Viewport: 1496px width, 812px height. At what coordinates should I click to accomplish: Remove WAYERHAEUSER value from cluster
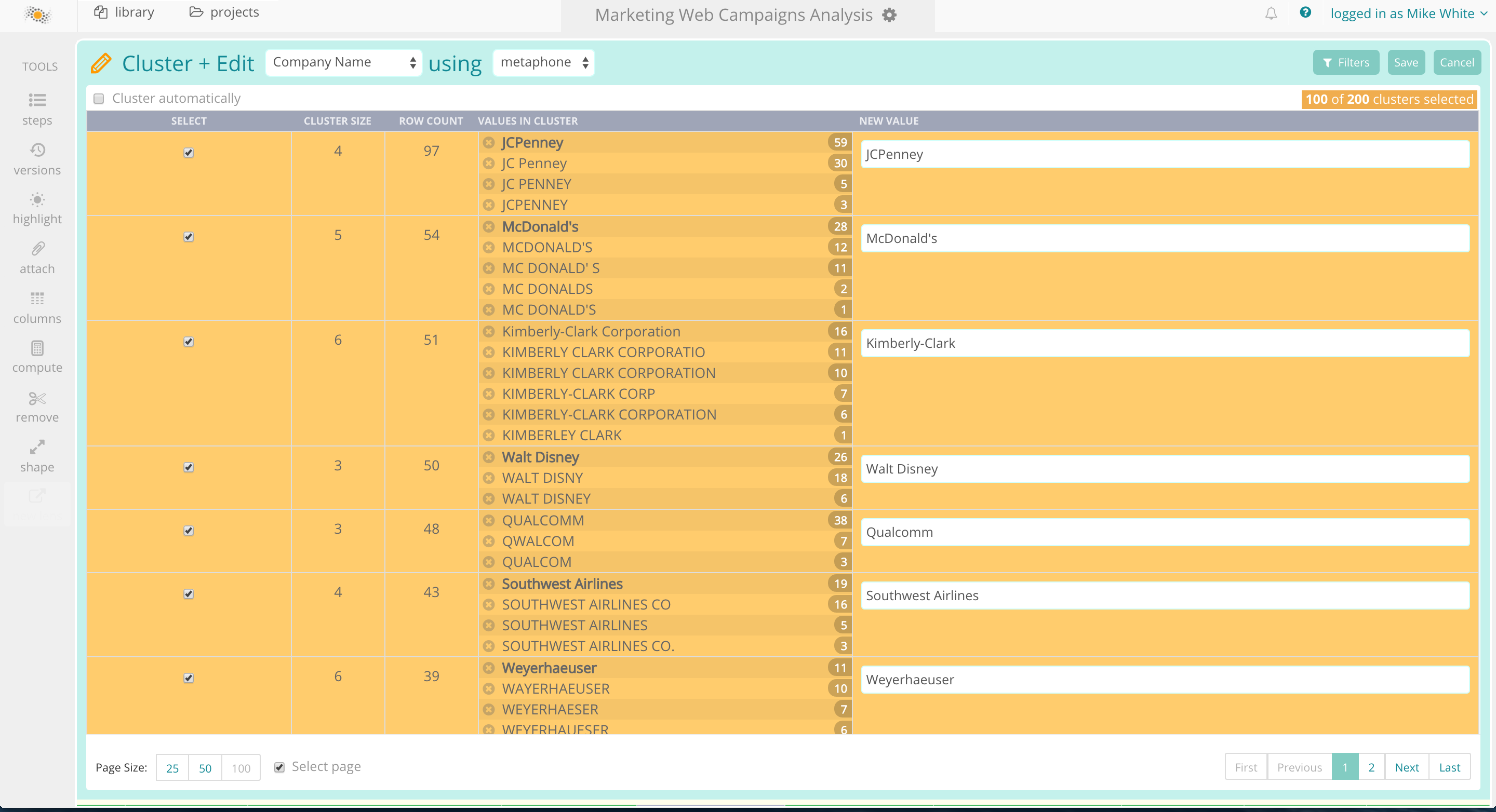coord(488,688)
